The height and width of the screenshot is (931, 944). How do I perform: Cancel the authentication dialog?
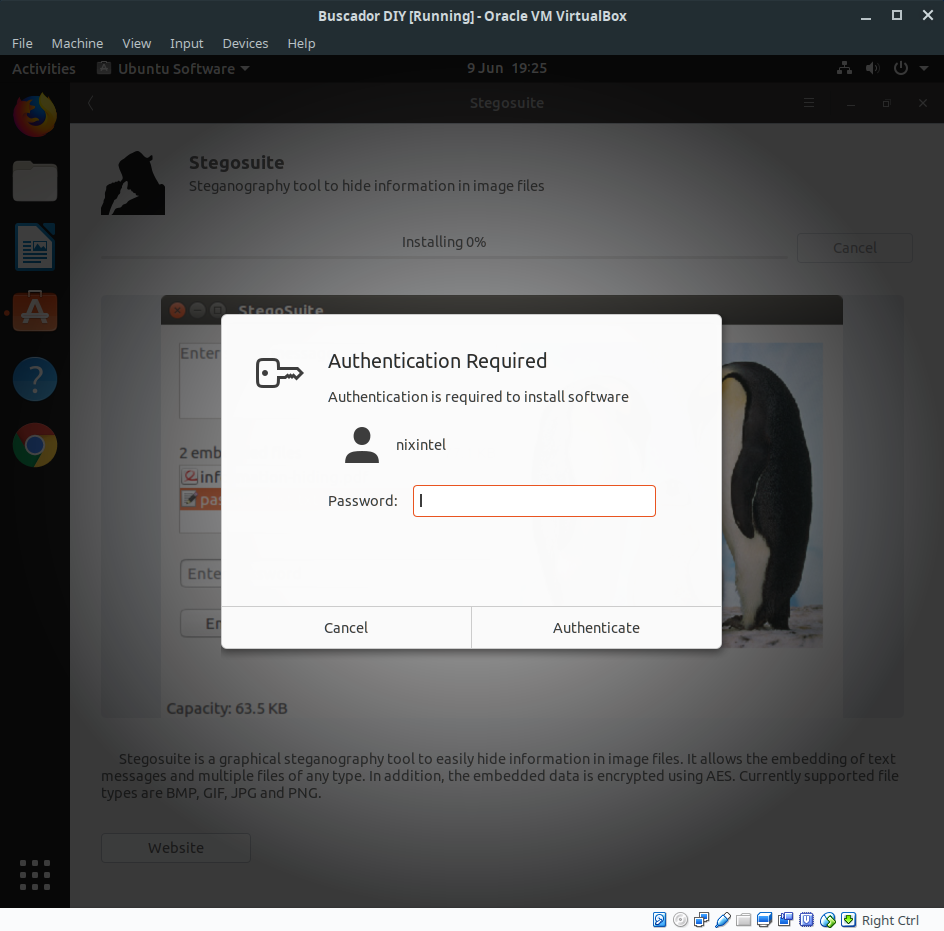click(x=346, y=627)
